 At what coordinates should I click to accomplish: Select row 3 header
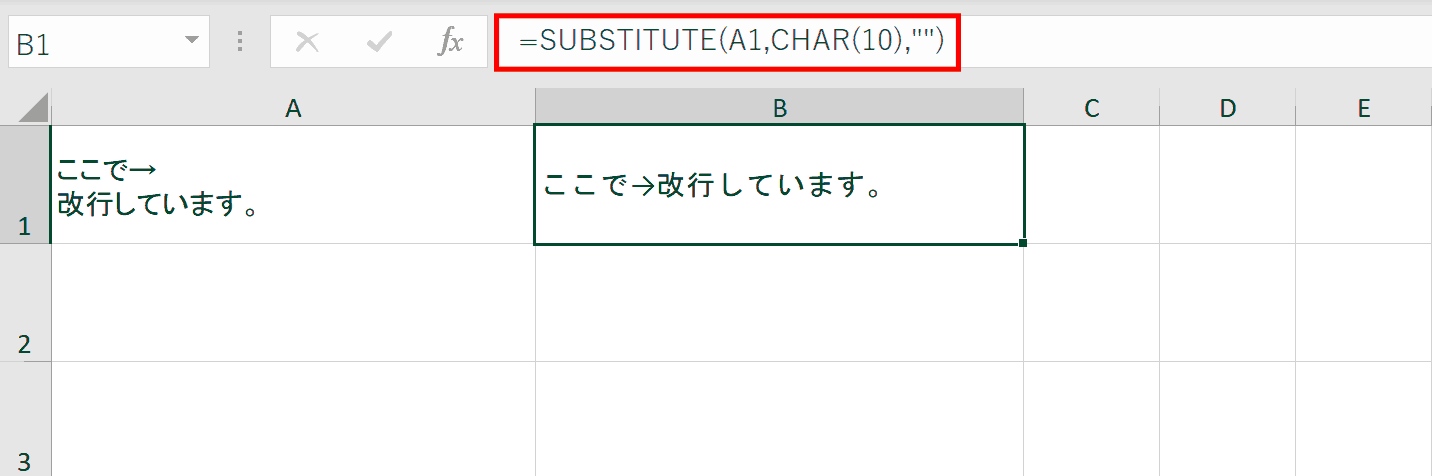[x=25, y=419]
